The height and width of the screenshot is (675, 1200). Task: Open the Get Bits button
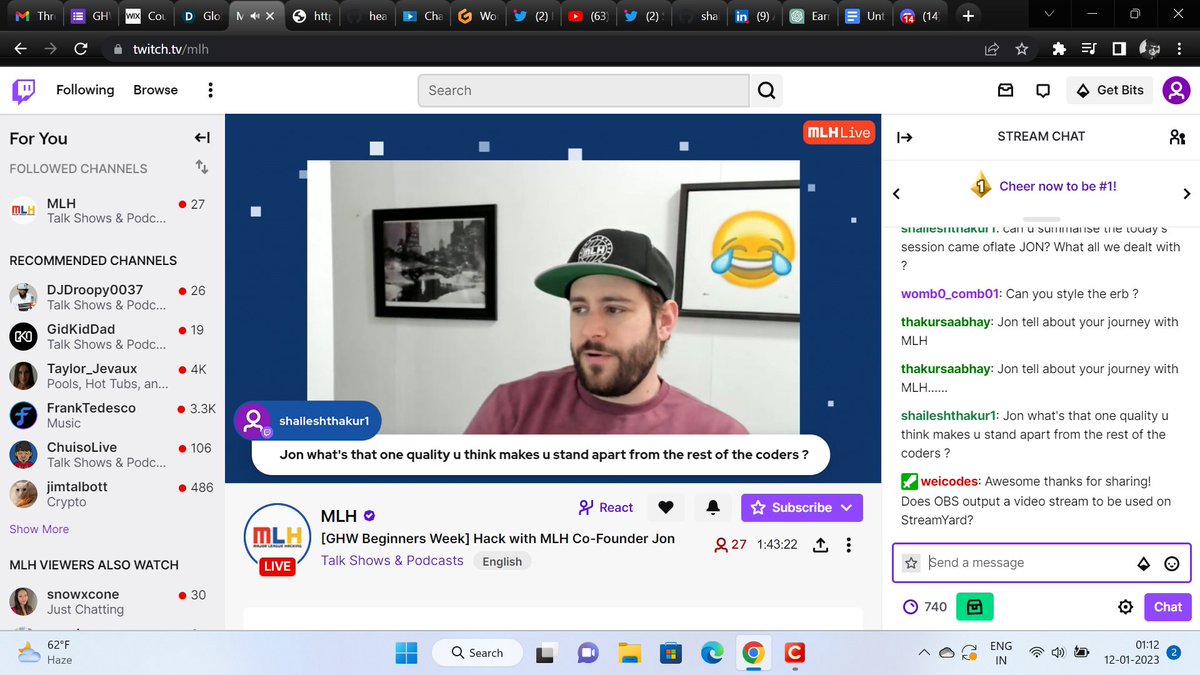1110,90
